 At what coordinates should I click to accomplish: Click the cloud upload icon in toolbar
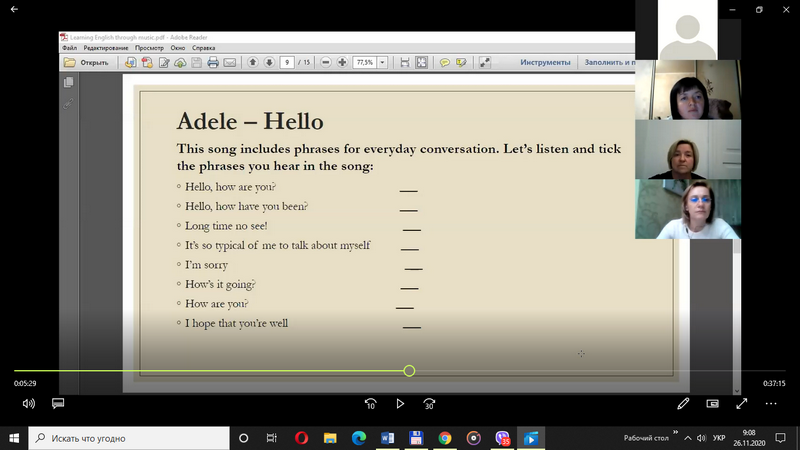tap(180, 62)
